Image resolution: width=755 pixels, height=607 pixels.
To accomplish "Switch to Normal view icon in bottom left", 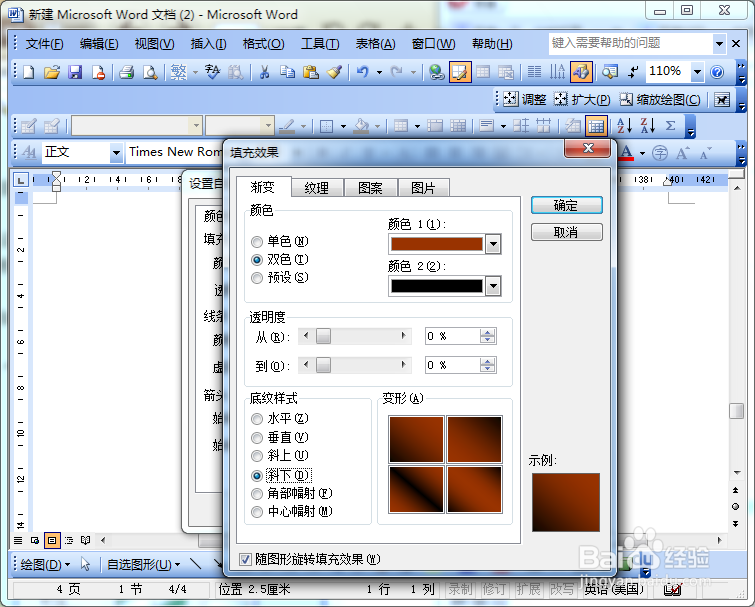I will point(18,540).
